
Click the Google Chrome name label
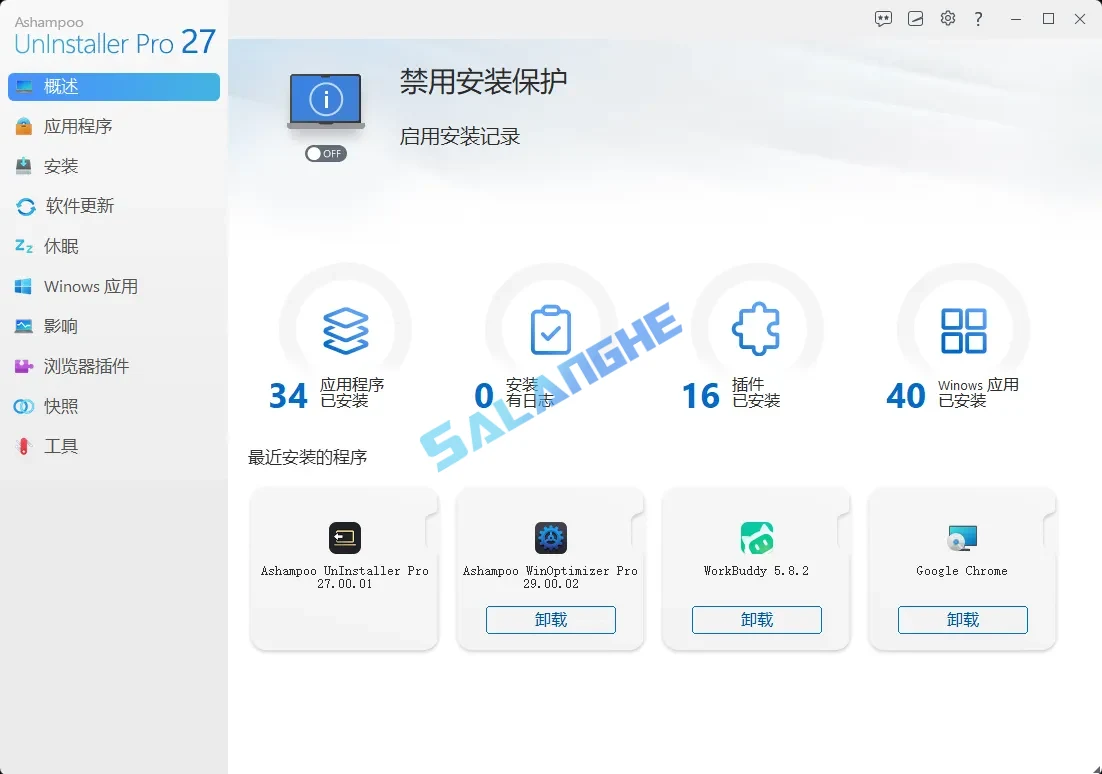tap(962, 571)
